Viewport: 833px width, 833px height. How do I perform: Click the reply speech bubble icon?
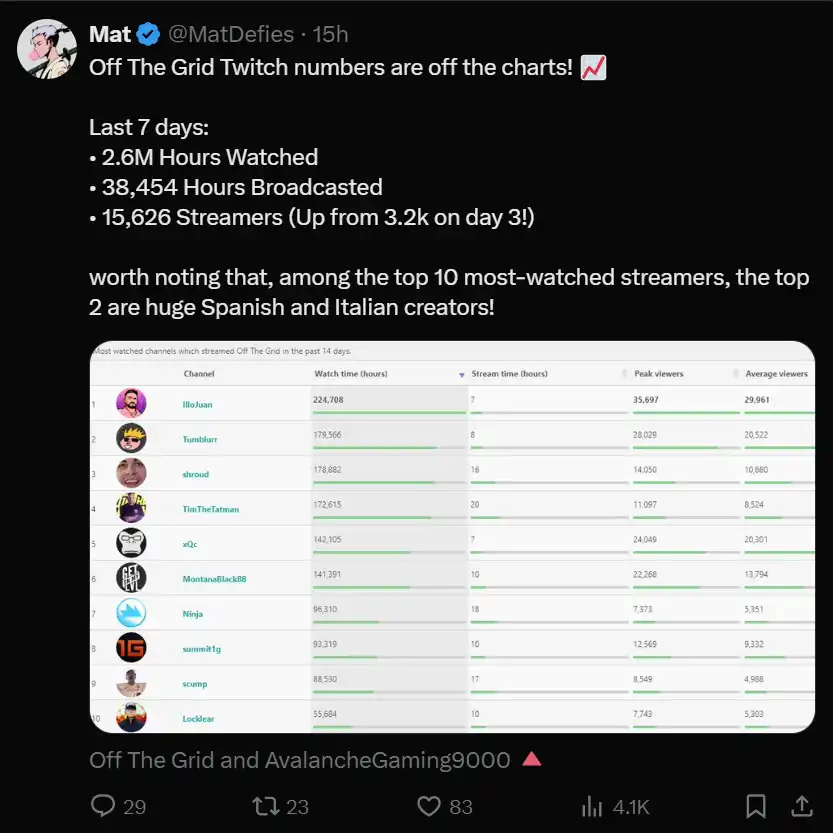coord(105,805)
